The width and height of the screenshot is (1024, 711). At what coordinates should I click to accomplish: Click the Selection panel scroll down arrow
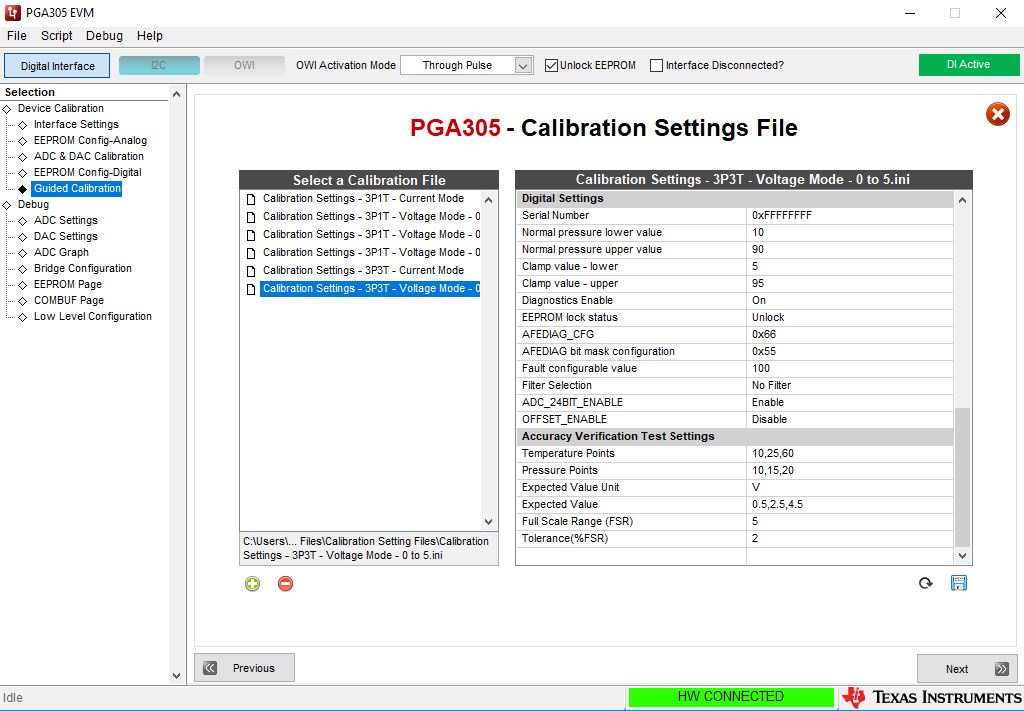(176, 676)
